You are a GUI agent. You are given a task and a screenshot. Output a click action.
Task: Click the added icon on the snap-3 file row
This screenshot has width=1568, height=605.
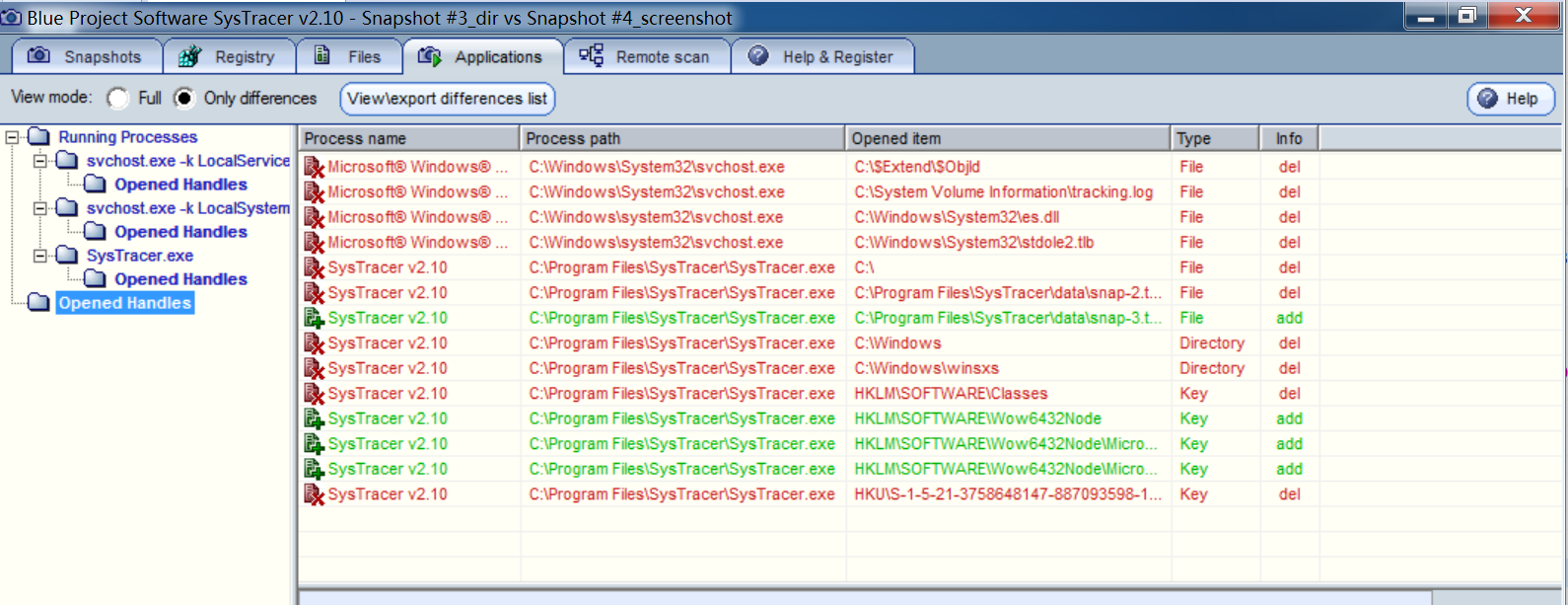[x=314, y=318]
